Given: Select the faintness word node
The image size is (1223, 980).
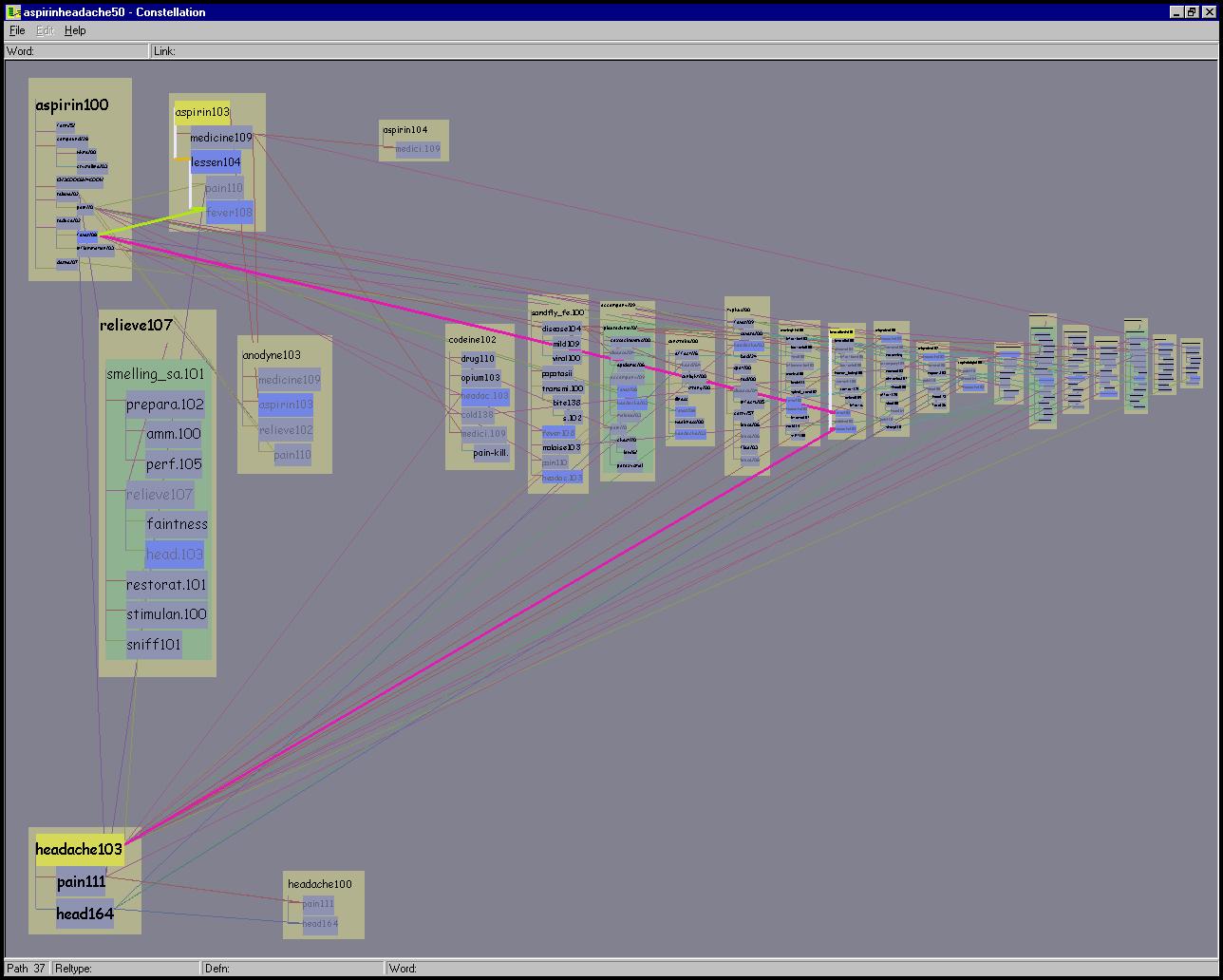Looking at the screenshot, I should point(177,524).
